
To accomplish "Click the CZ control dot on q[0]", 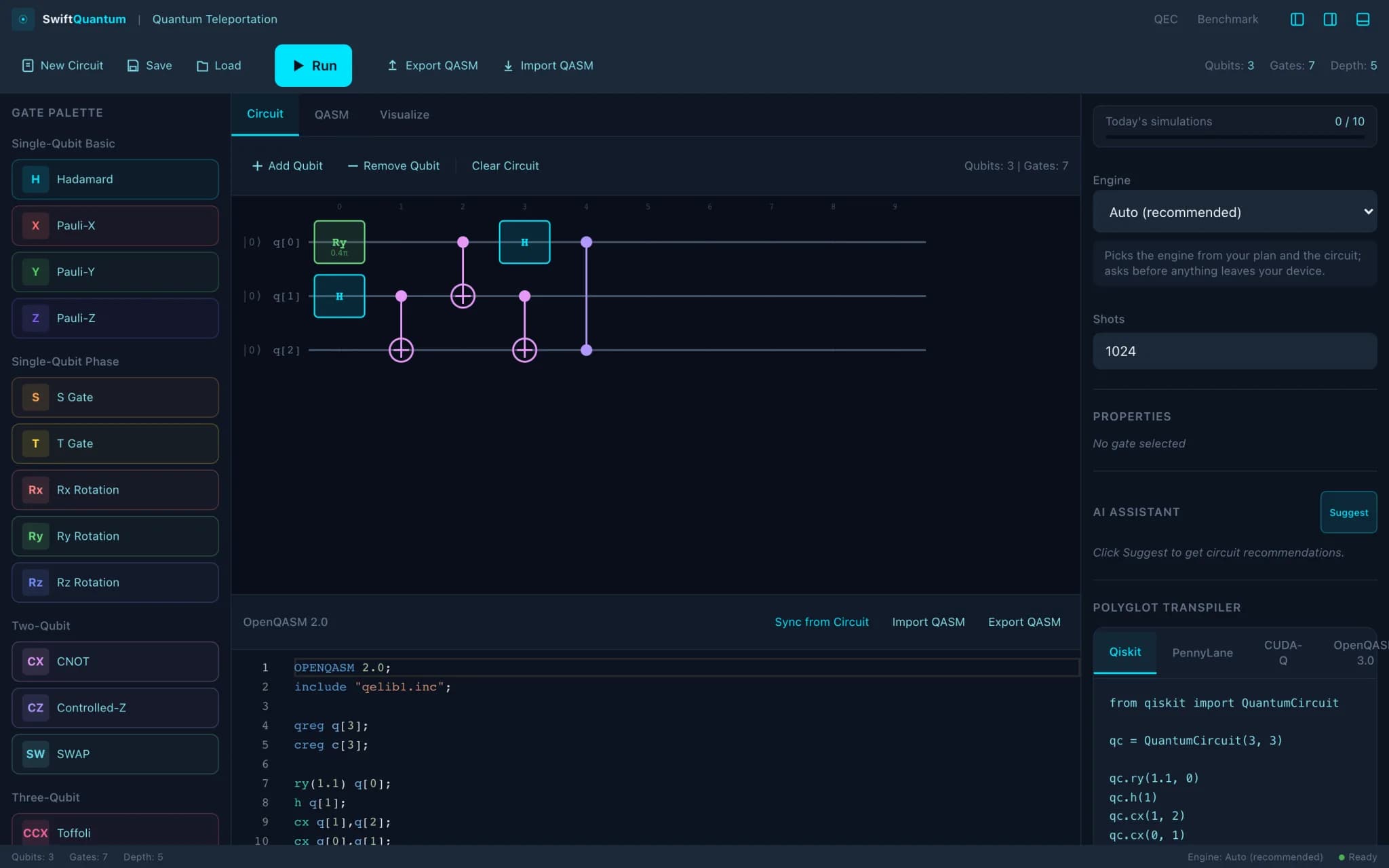I will 586,242.
